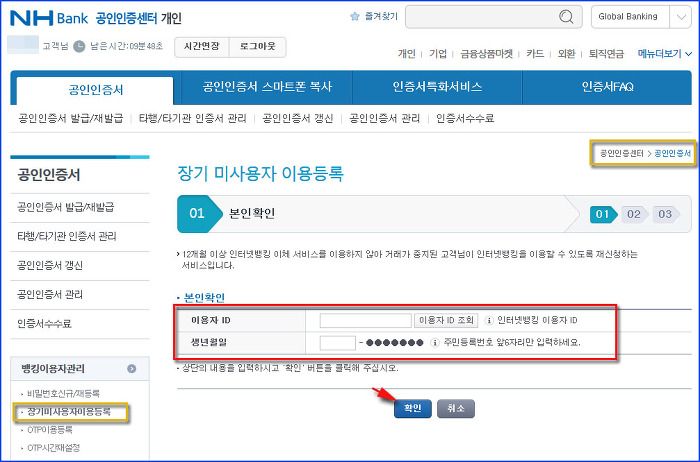Screen dimensions: 700x462
Task: Open 금융상품마켓 in the top menu
Action: [487, 54]
